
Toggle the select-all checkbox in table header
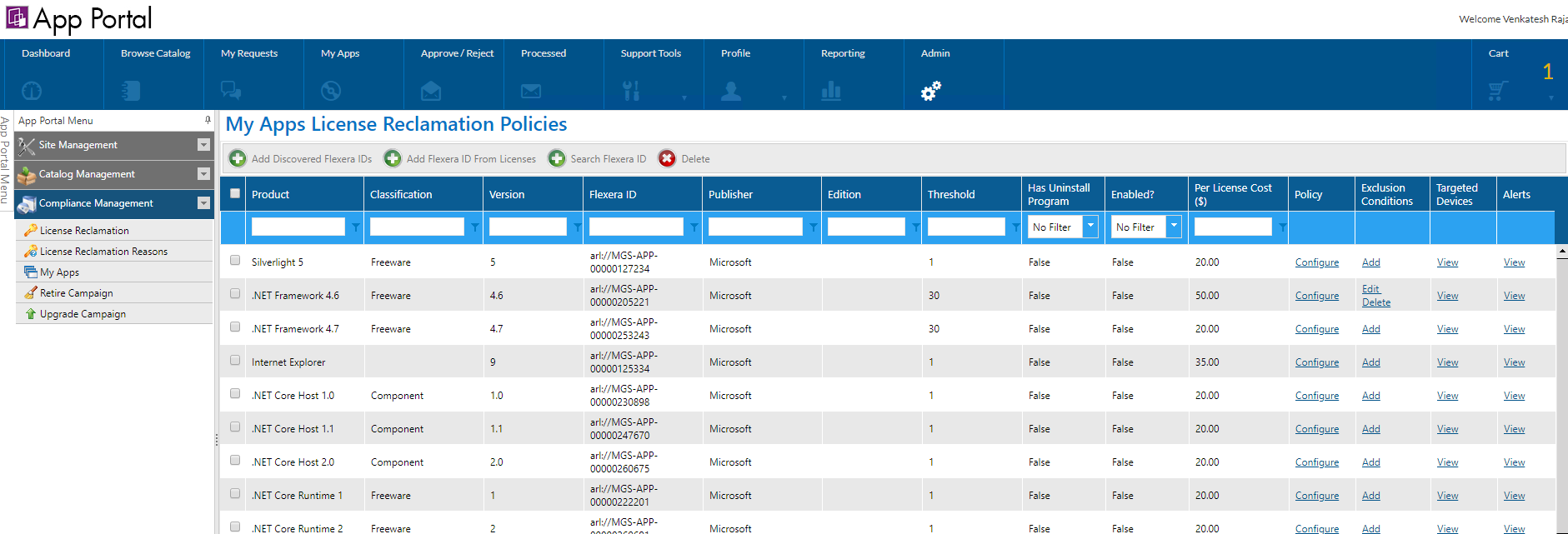(235, 193)
